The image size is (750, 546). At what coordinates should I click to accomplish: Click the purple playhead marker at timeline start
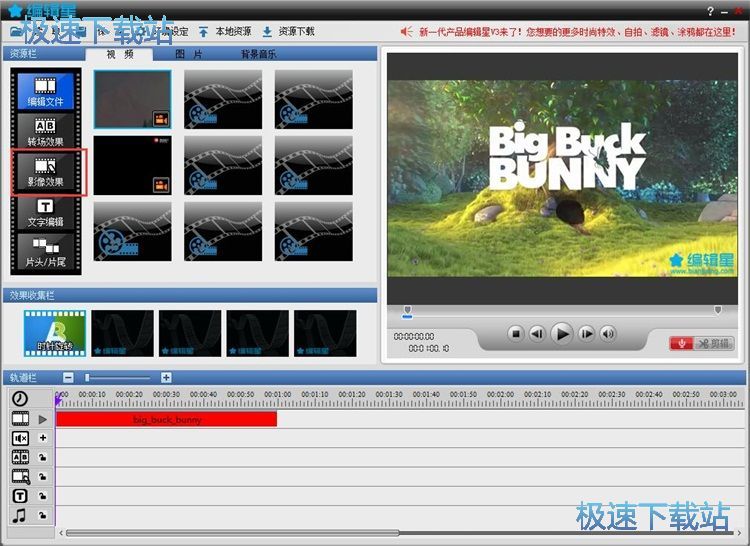59,399
